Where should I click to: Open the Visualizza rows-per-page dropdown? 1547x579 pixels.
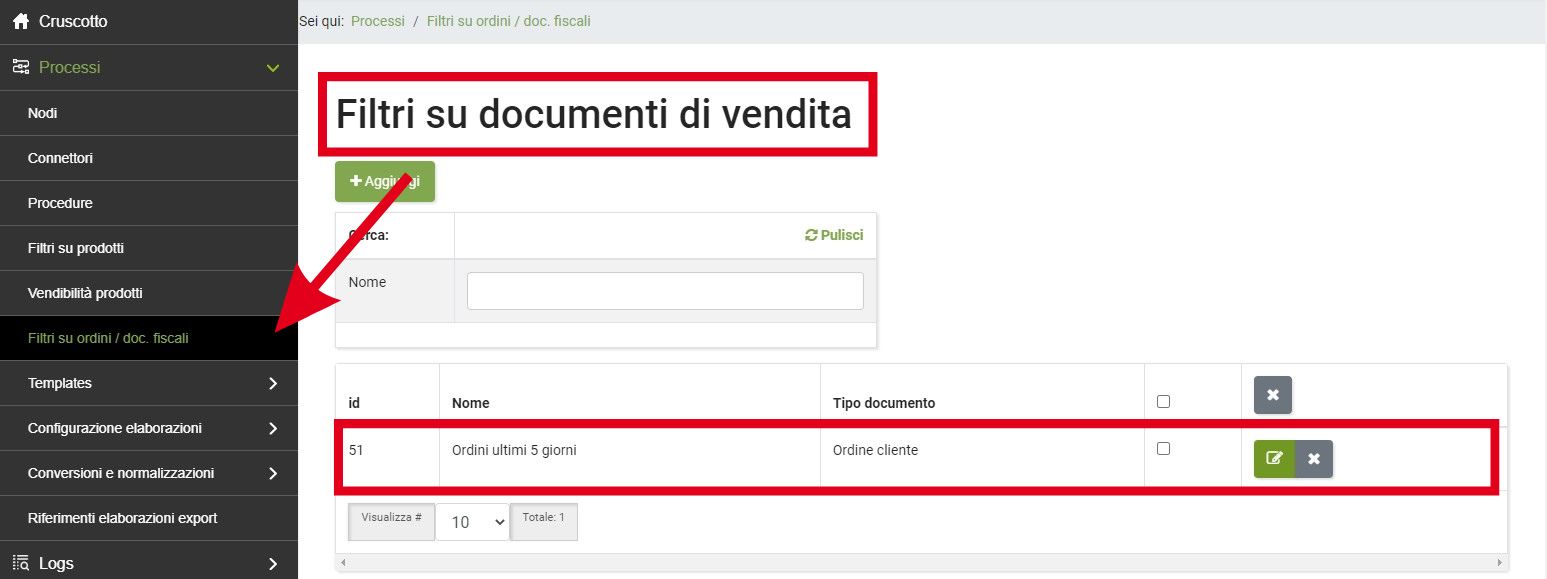[x=472, y=522]
